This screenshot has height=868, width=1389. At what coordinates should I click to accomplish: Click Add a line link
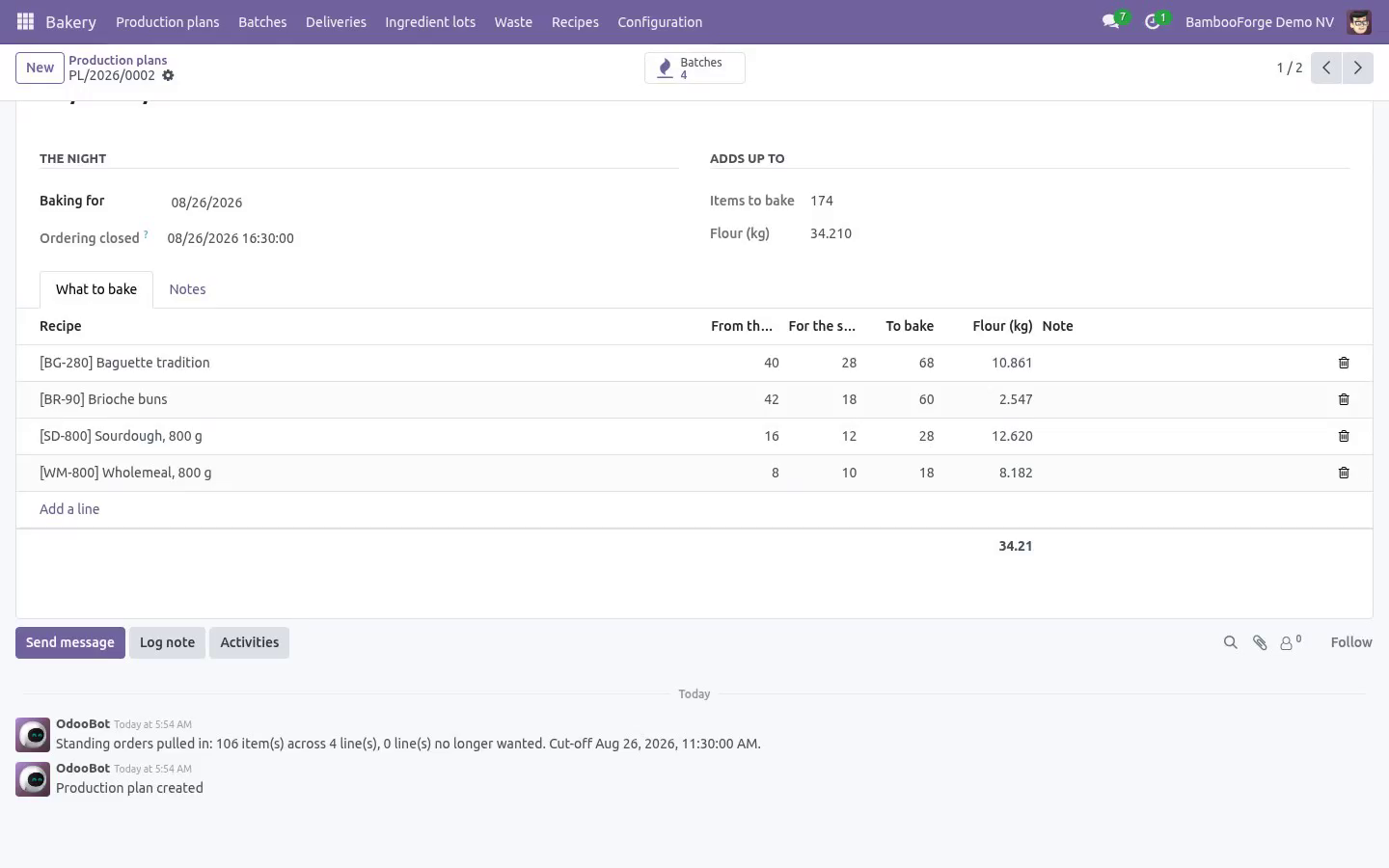click(x=69, y=509)
